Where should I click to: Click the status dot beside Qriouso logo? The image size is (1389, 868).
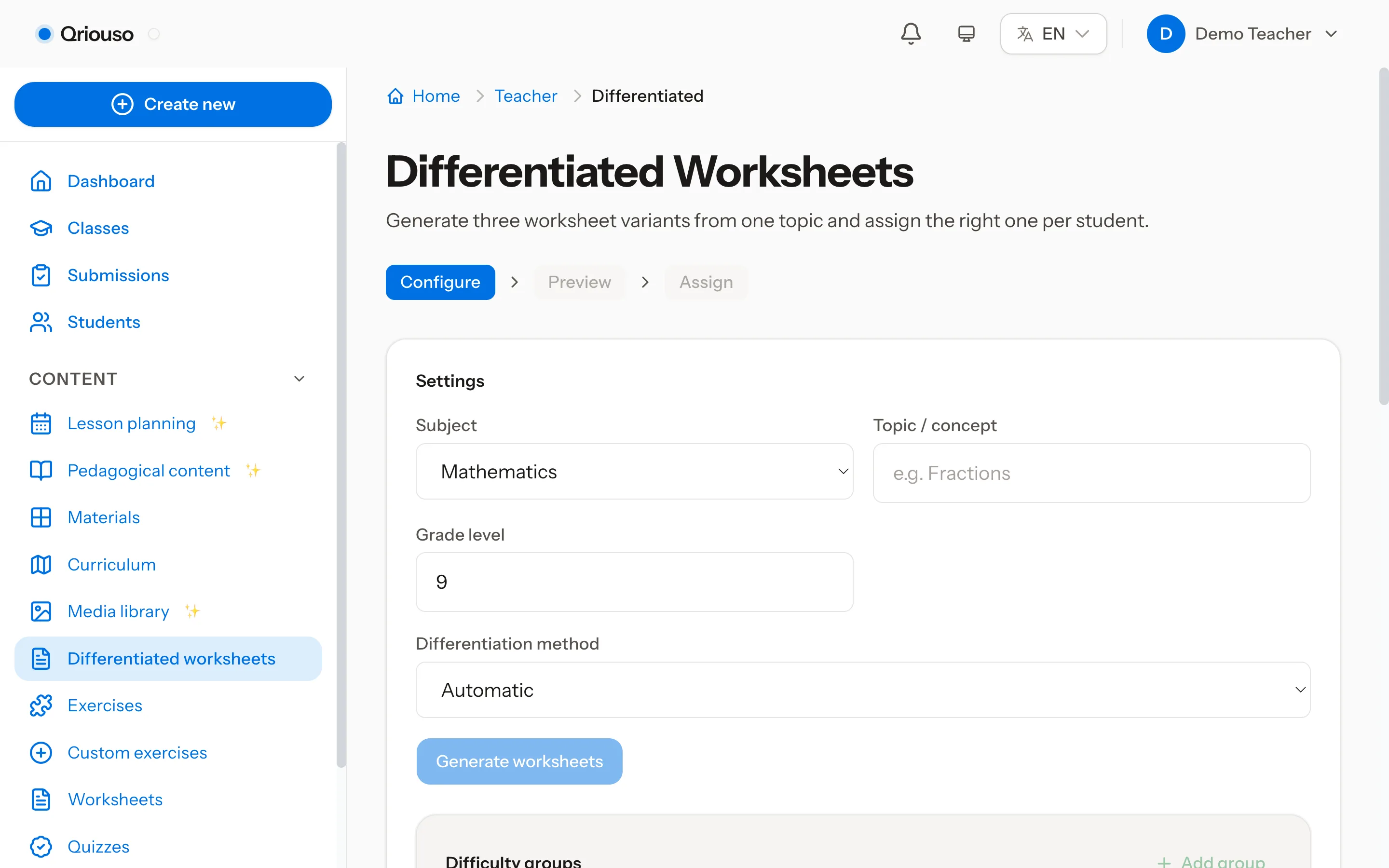[x=154, y=34]
